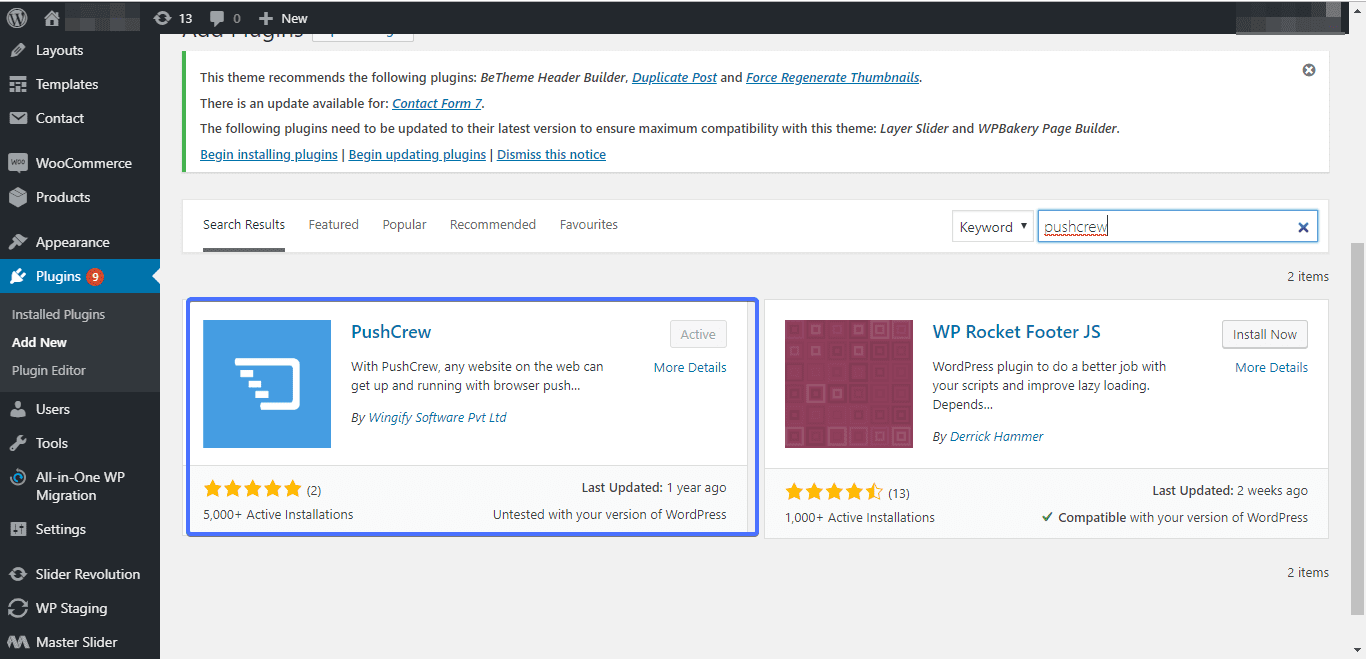Open the comments bubble icon

(x=216, y=18)
